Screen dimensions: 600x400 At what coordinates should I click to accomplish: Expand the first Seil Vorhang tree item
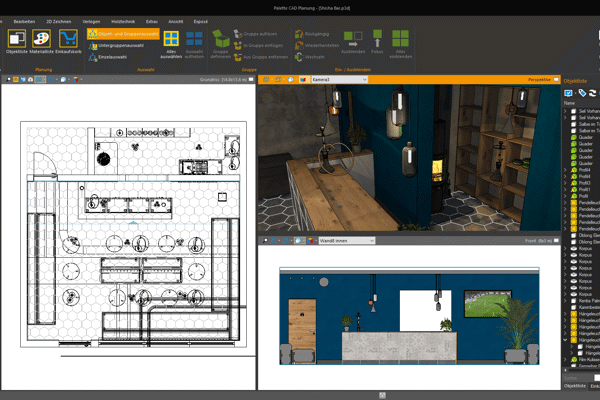(565, 112)
